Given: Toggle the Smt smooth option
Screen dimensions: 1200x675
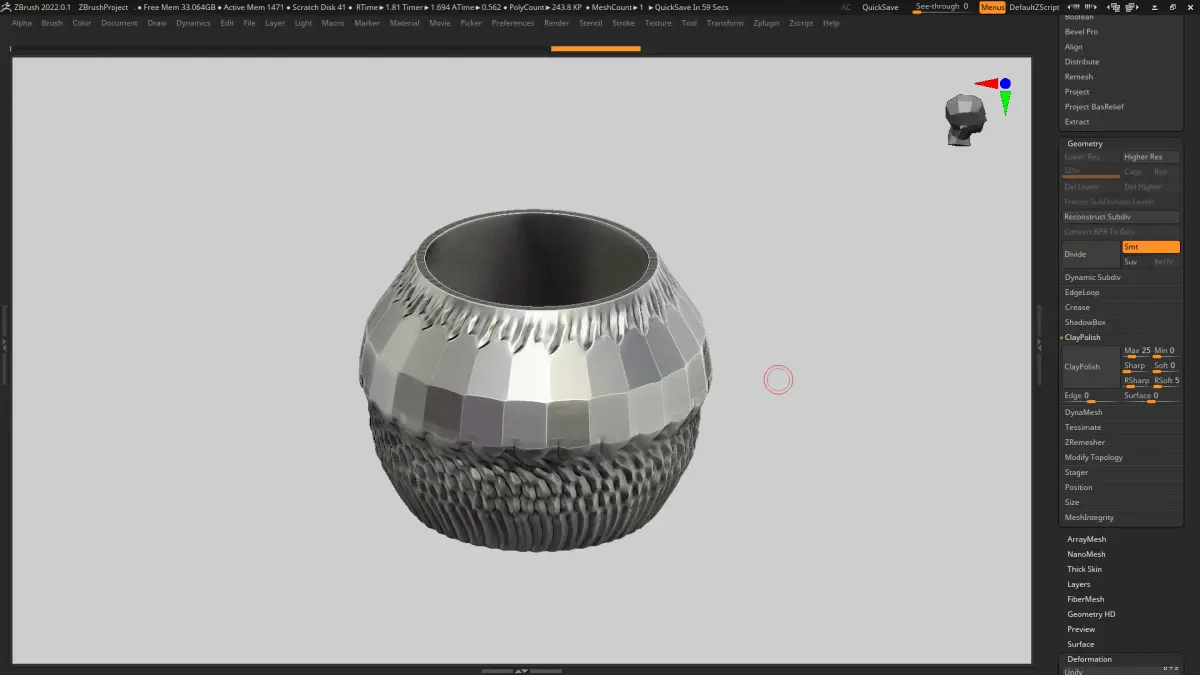Looking at the screenshot, I should (x=1150, y=247).
